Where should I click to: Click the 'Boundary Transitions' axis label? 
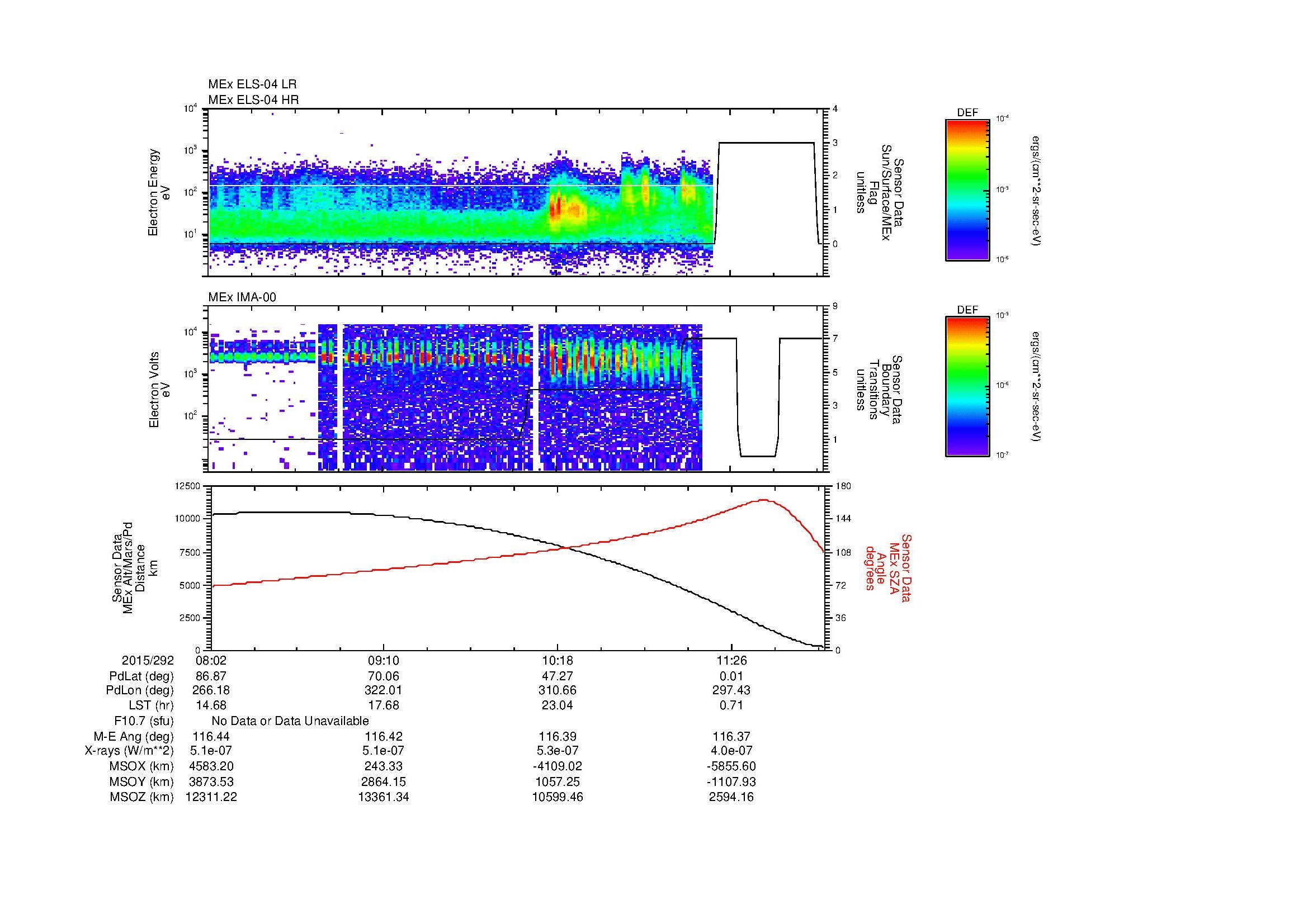880,390
